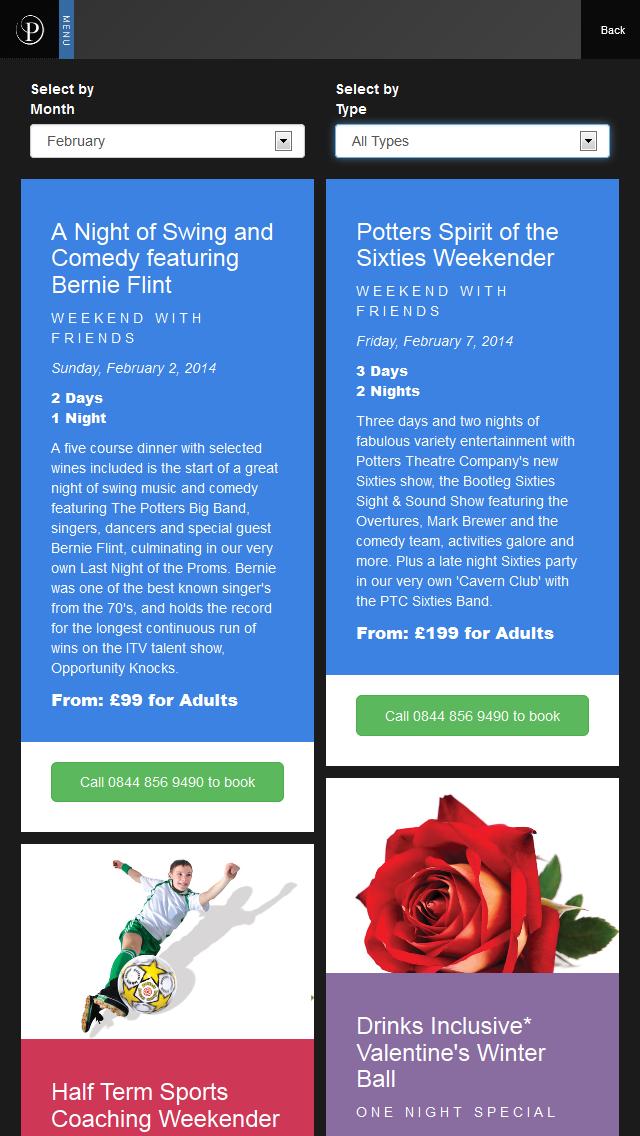
Task: Click the Potters P logo icon
Action: click(x=30, y=30)
